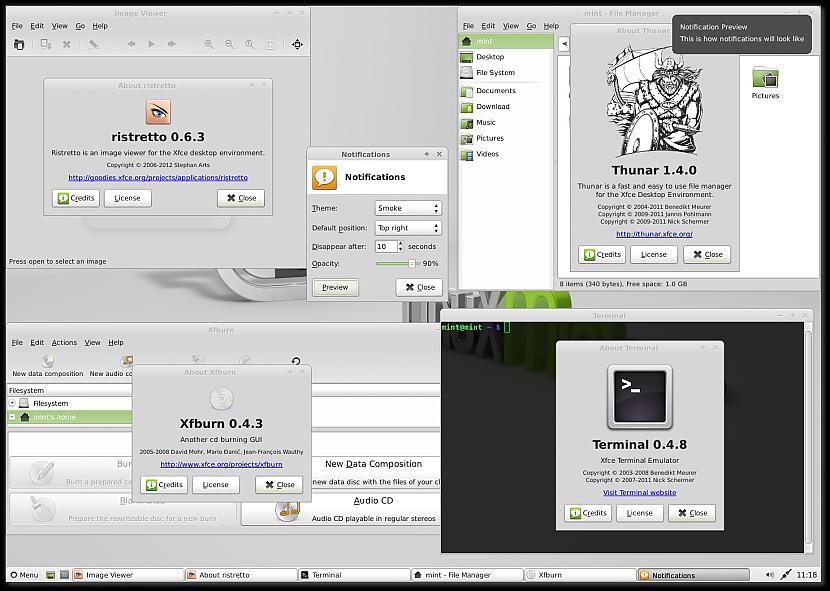The width and height of the screenshot is (830, 591).
Task: Click License in About ristretto dialog
Action: [128, 198]
